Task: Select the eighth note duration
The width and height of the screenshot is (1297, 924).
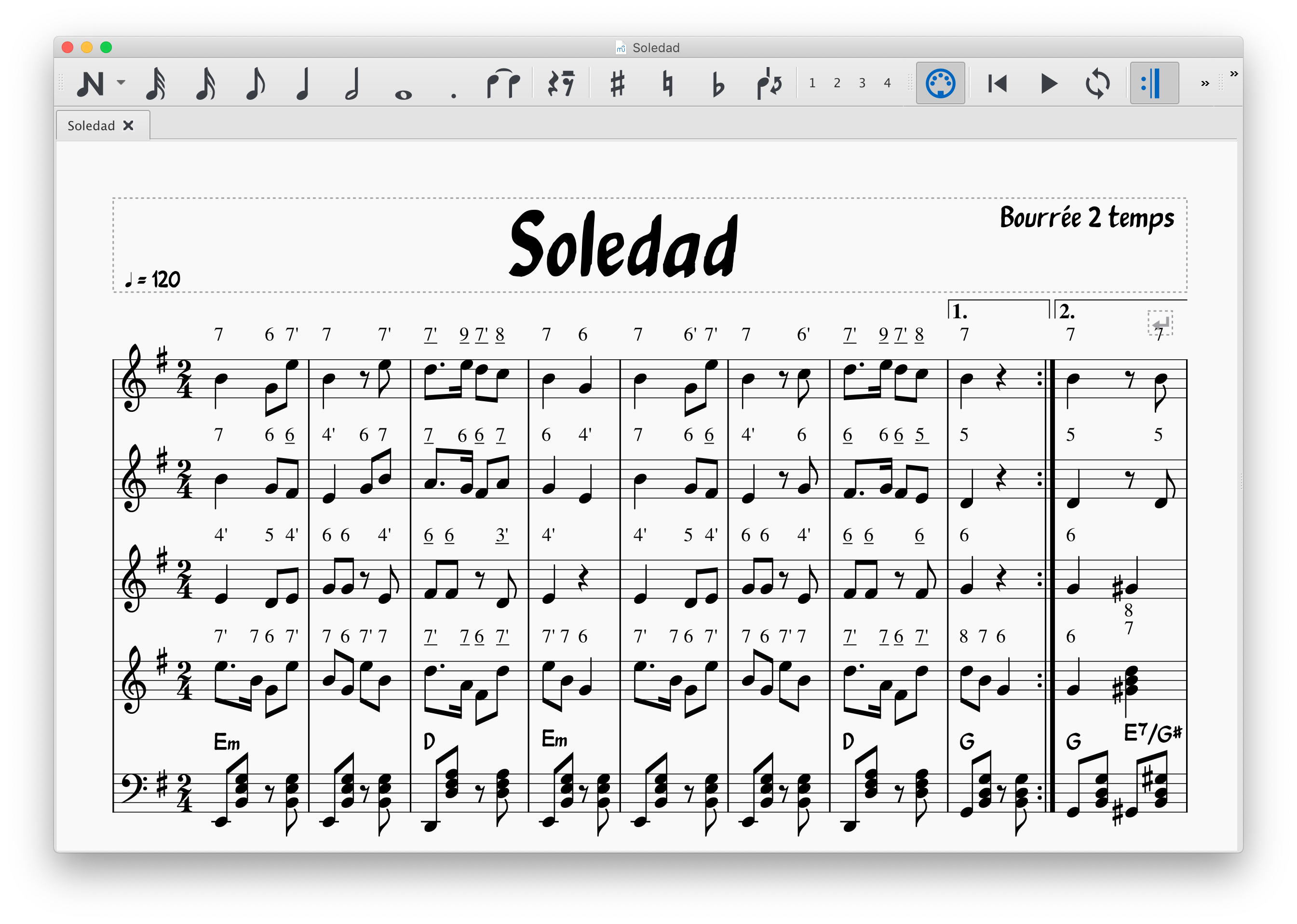Action: 255,84
